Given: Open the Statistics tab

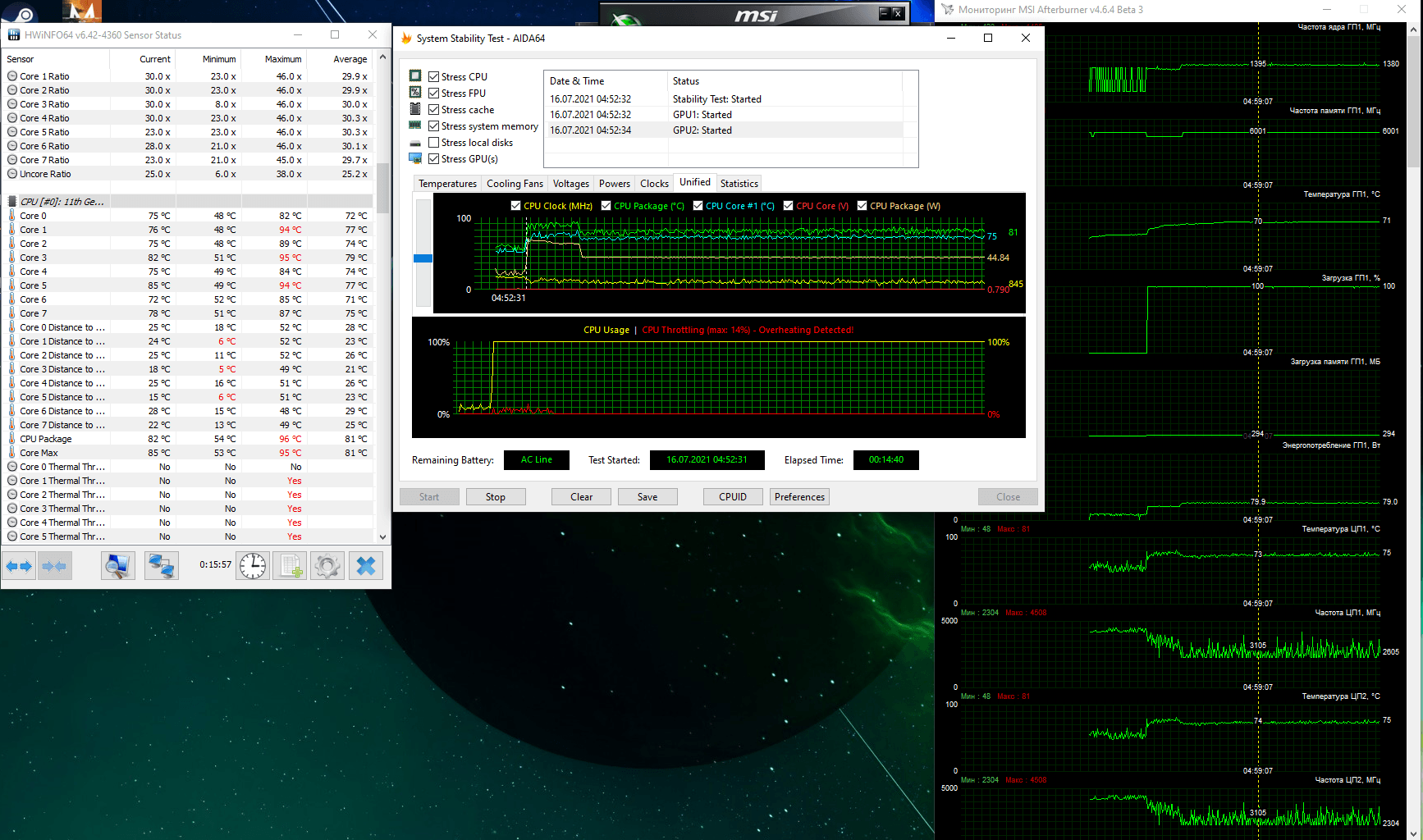Looking at the screenshot, I should tap(739, 184).
